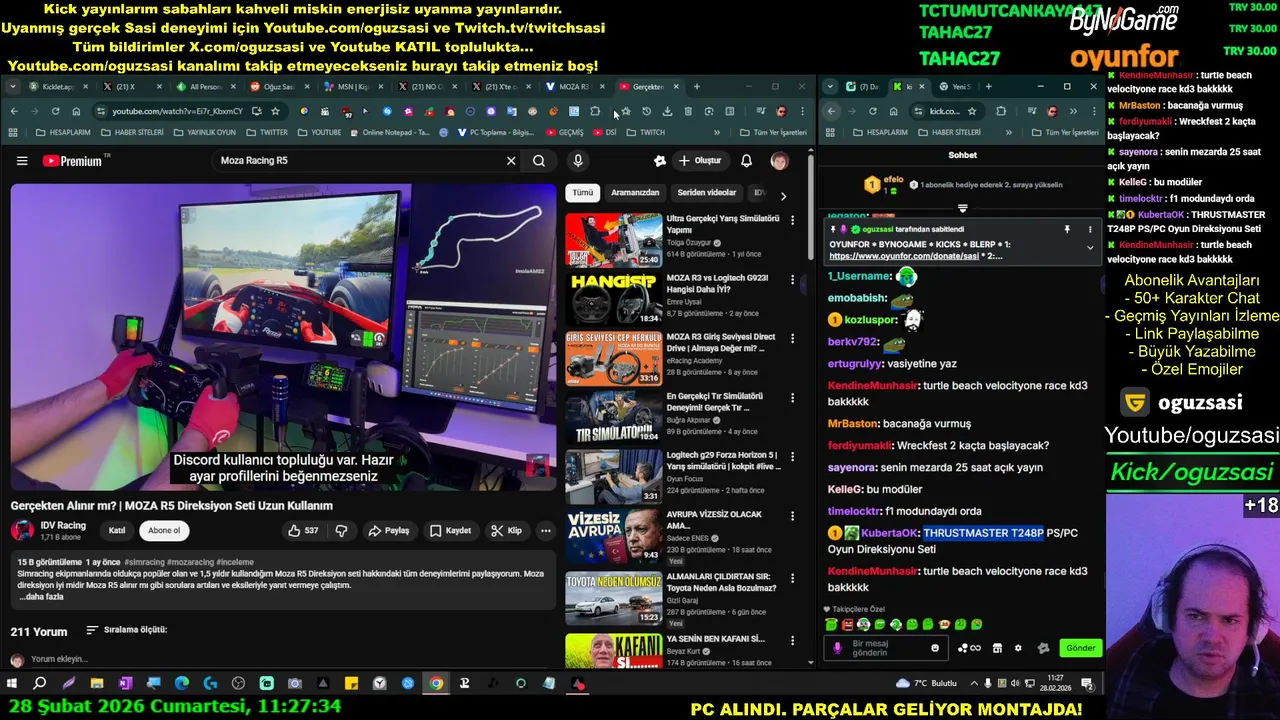Click the video player to pause
The width and height of the screenshot is (1280, 720).
(283, 336)
